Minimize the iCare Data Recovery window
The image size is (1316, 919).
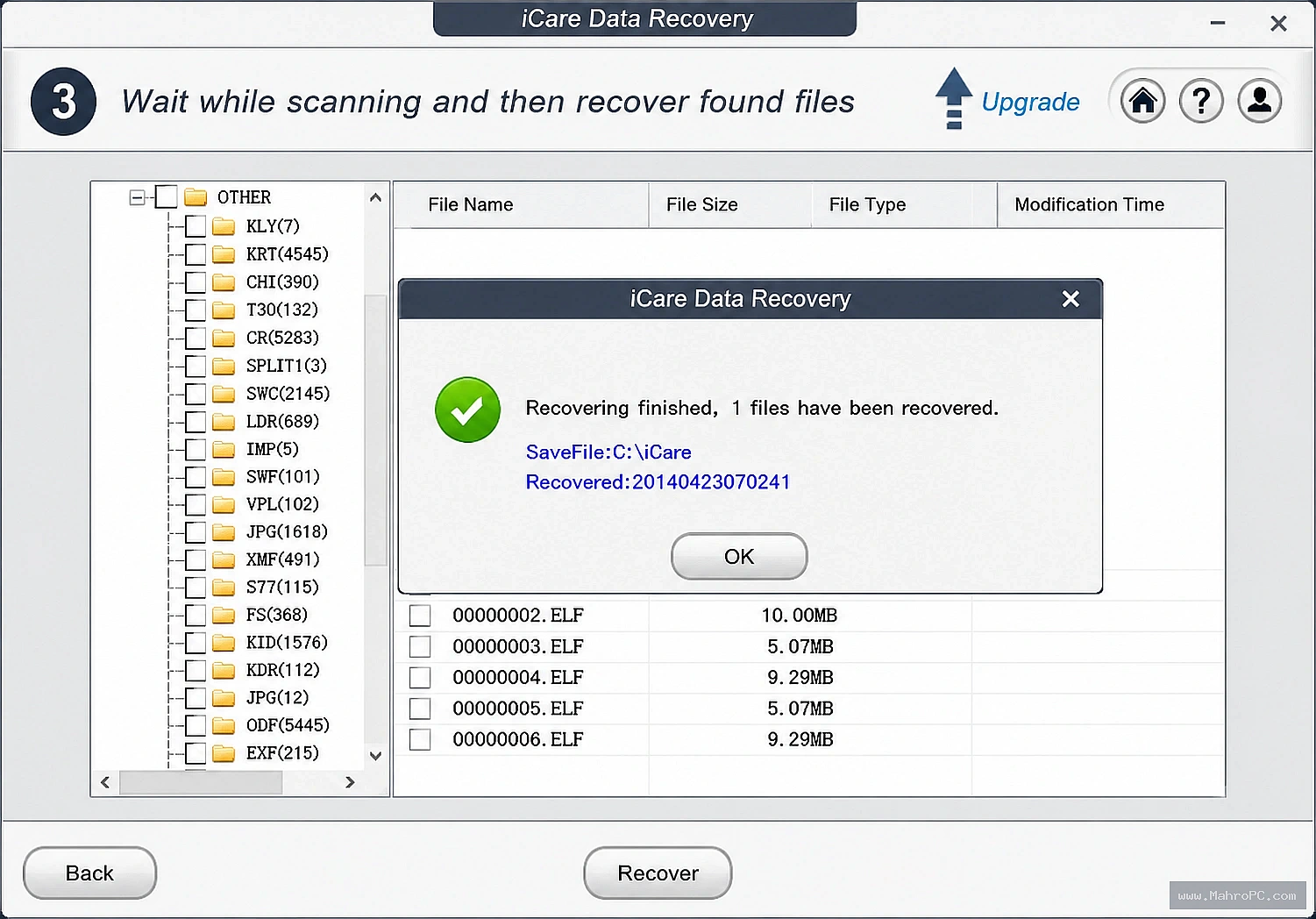[x=1218, y=23]
